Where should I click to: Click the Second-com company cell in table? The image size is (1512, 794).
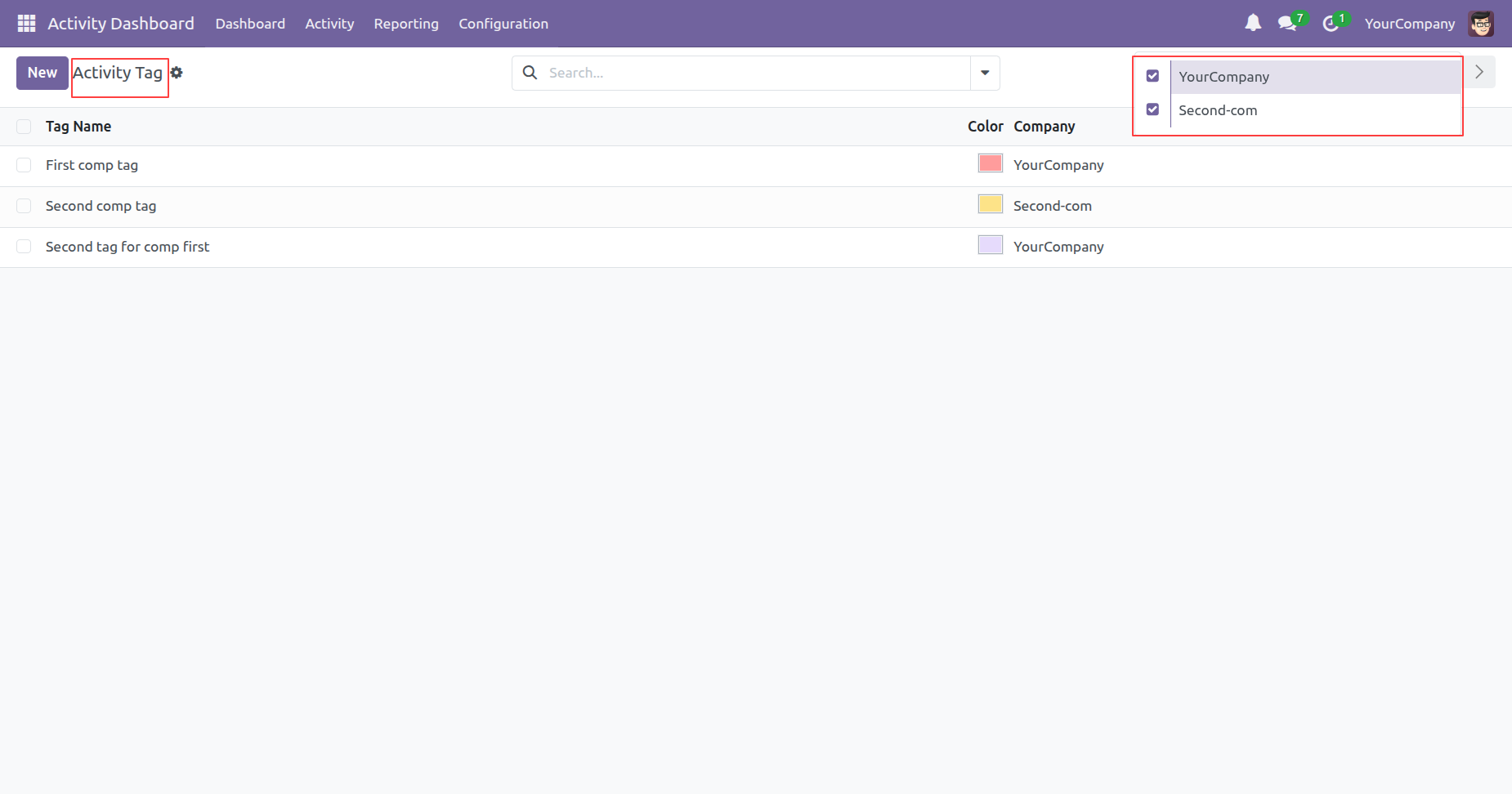click(x=1053, y=206)
